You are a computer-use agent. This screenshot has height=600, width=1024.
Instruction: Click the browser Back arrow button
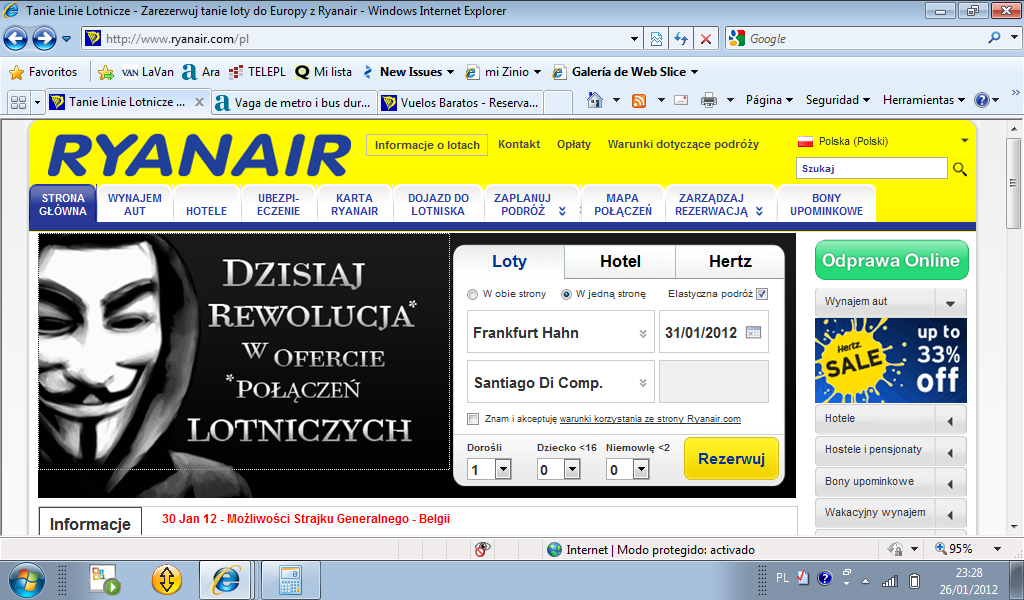[16, 39]
